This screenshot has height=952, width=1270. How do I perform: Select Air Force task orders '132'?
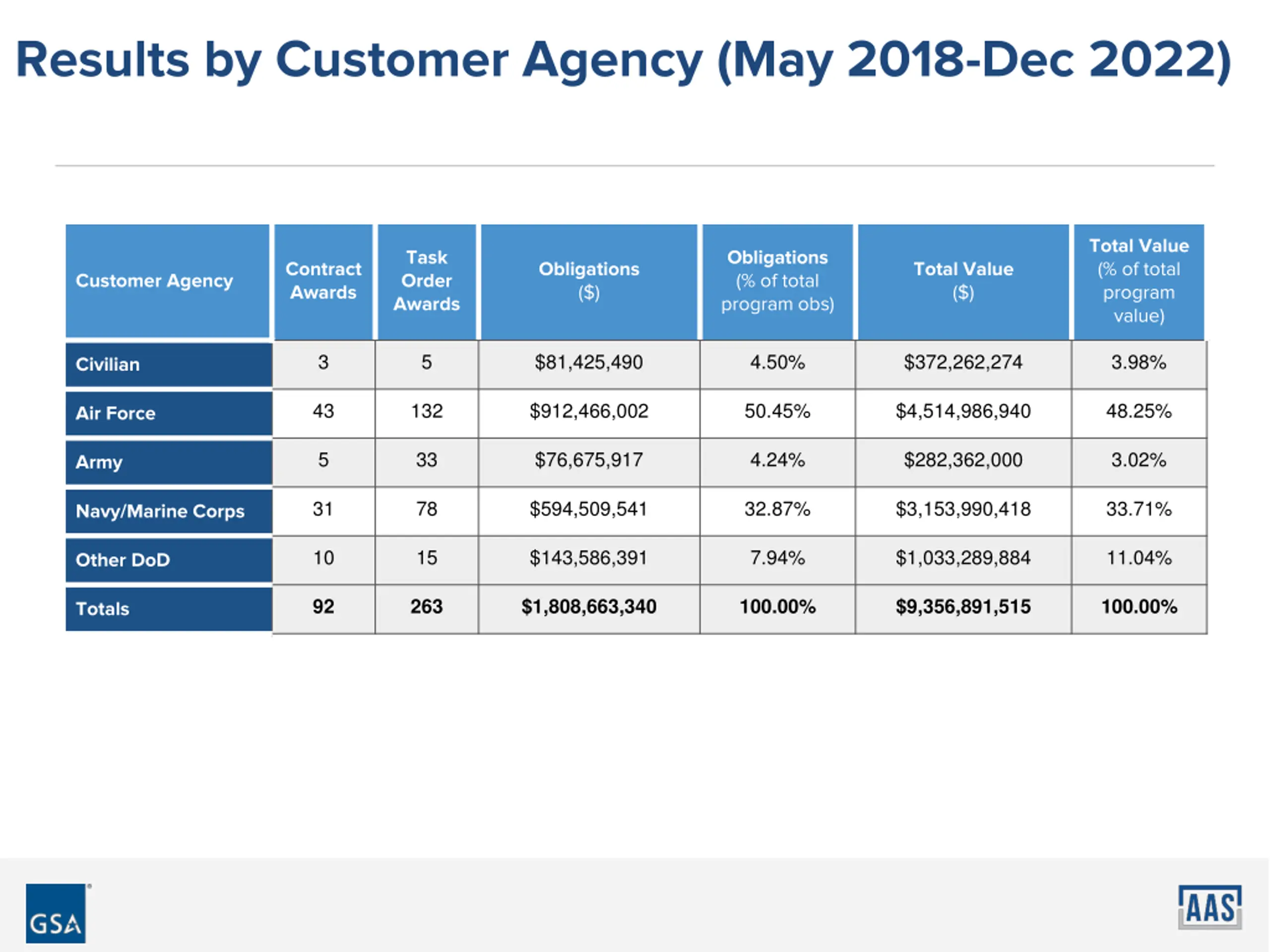pos(427,413)
